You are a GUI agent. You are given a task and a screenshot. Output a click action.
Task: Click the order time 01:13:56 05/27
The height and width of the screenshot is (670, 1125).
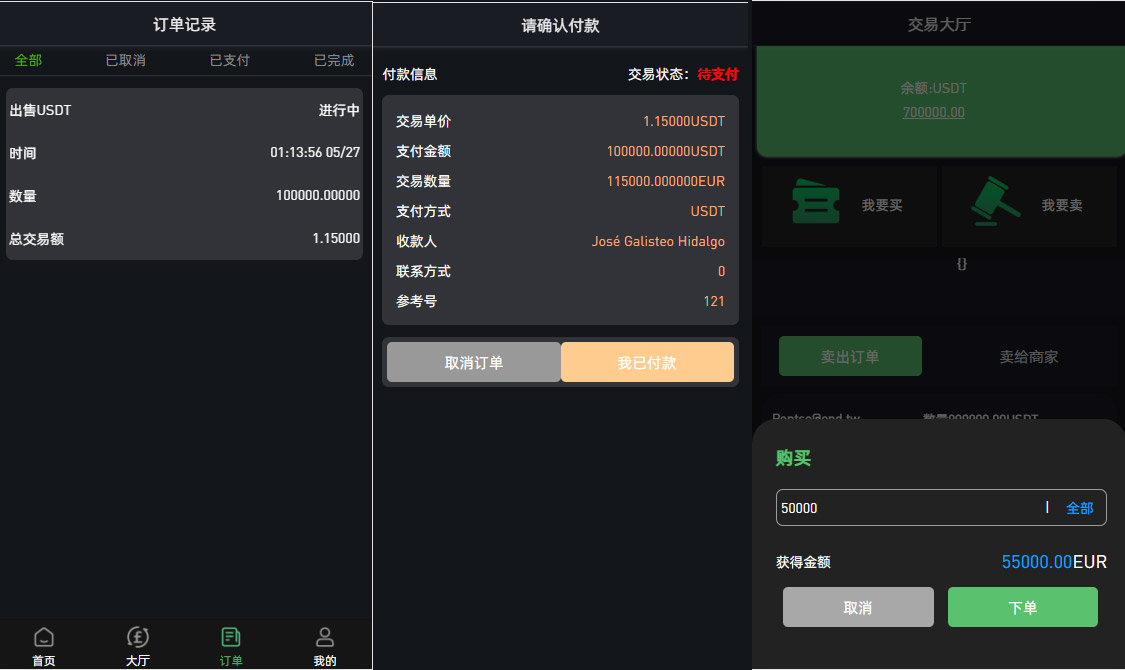coord(315,152)
